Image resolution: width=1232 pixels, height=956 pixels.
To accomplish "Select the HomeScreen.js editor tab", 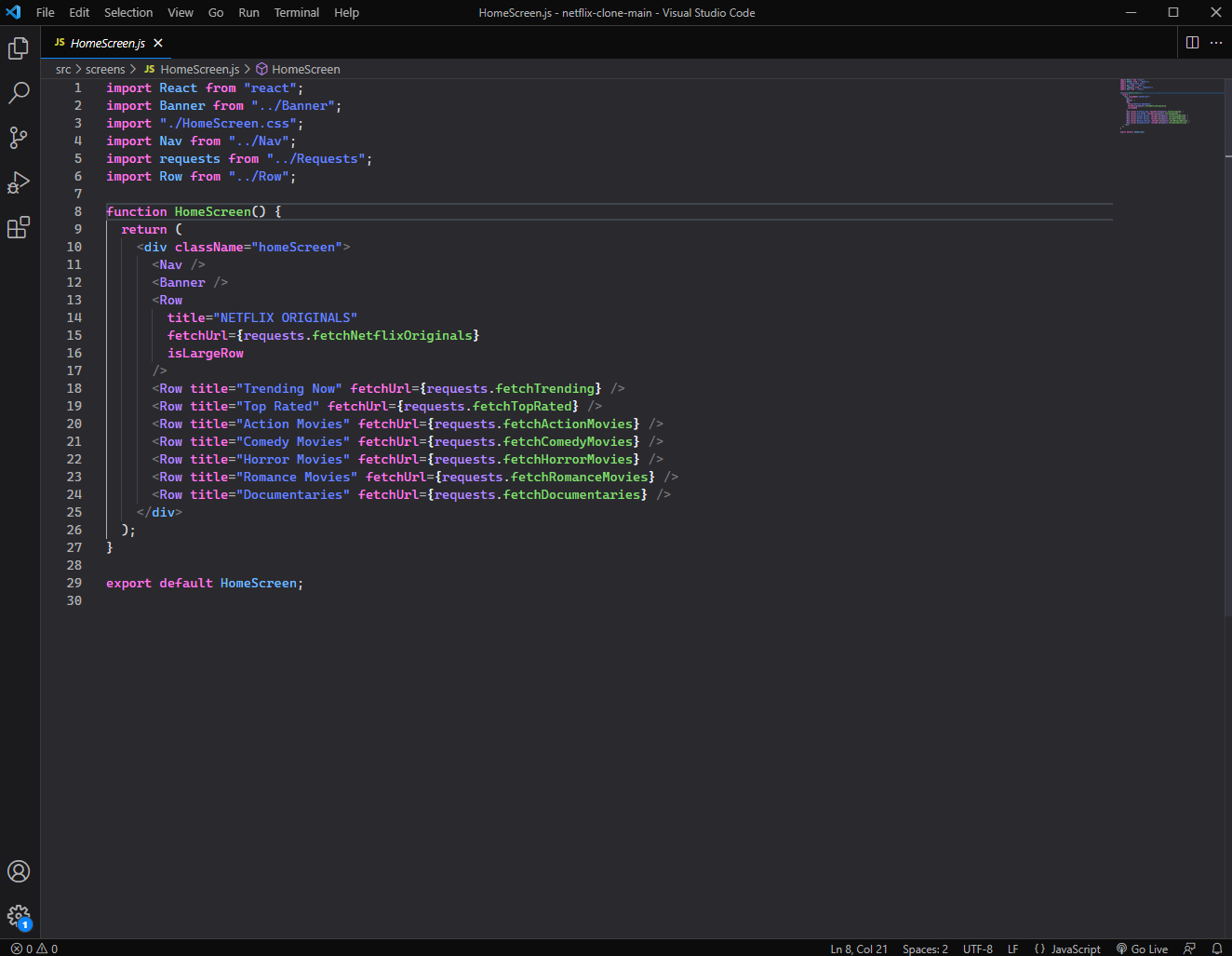I will tap(107, 43).
